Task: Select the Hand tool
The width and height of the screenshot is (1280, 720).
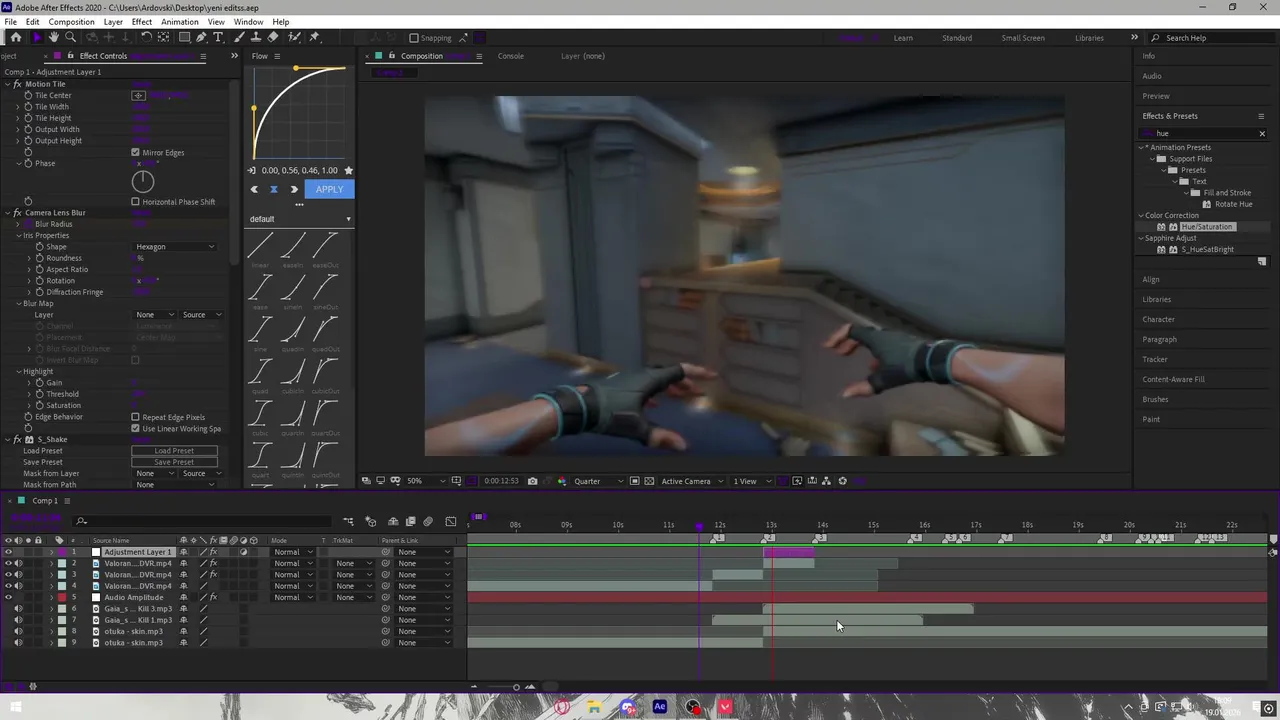Action: 54,38
